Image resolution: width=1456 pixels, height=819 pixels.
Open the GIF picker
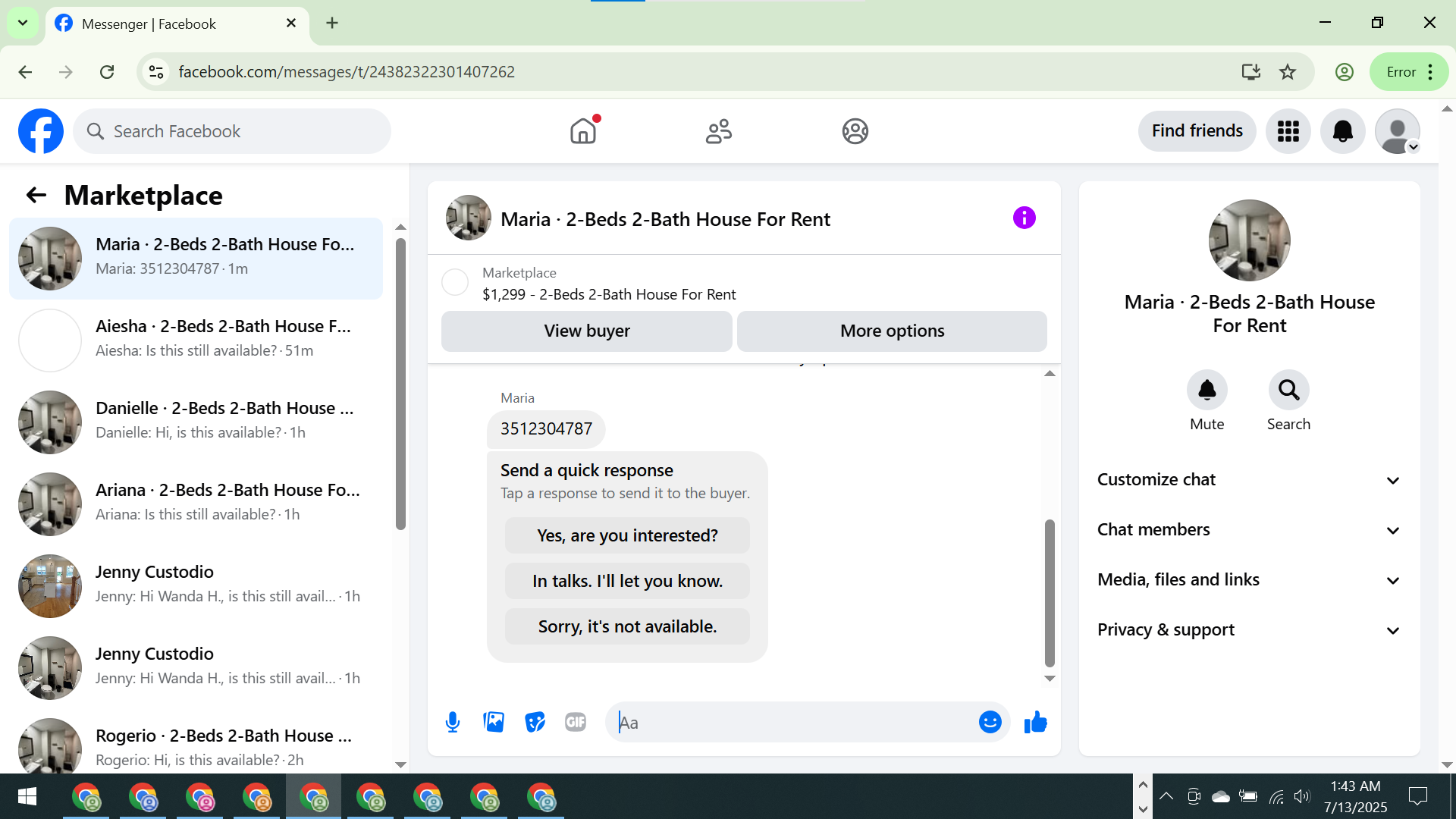[x=576, y=722]
